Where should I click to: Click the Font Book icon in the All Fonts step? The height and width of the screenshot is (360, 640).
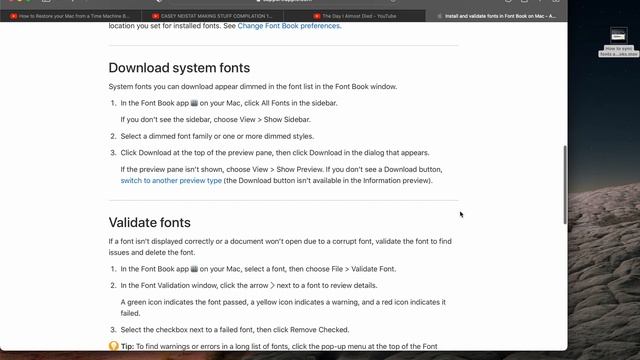tap(194, 103)
